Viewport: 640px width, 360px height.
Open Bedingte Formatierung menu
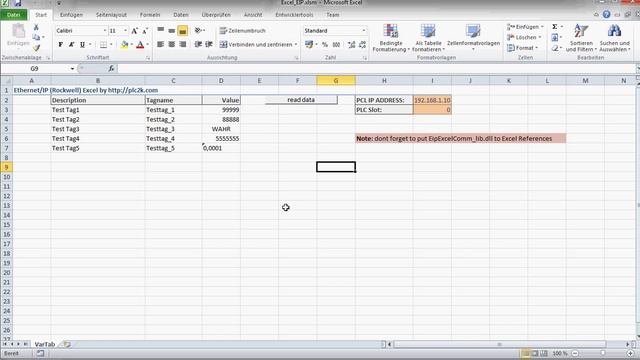391,38
